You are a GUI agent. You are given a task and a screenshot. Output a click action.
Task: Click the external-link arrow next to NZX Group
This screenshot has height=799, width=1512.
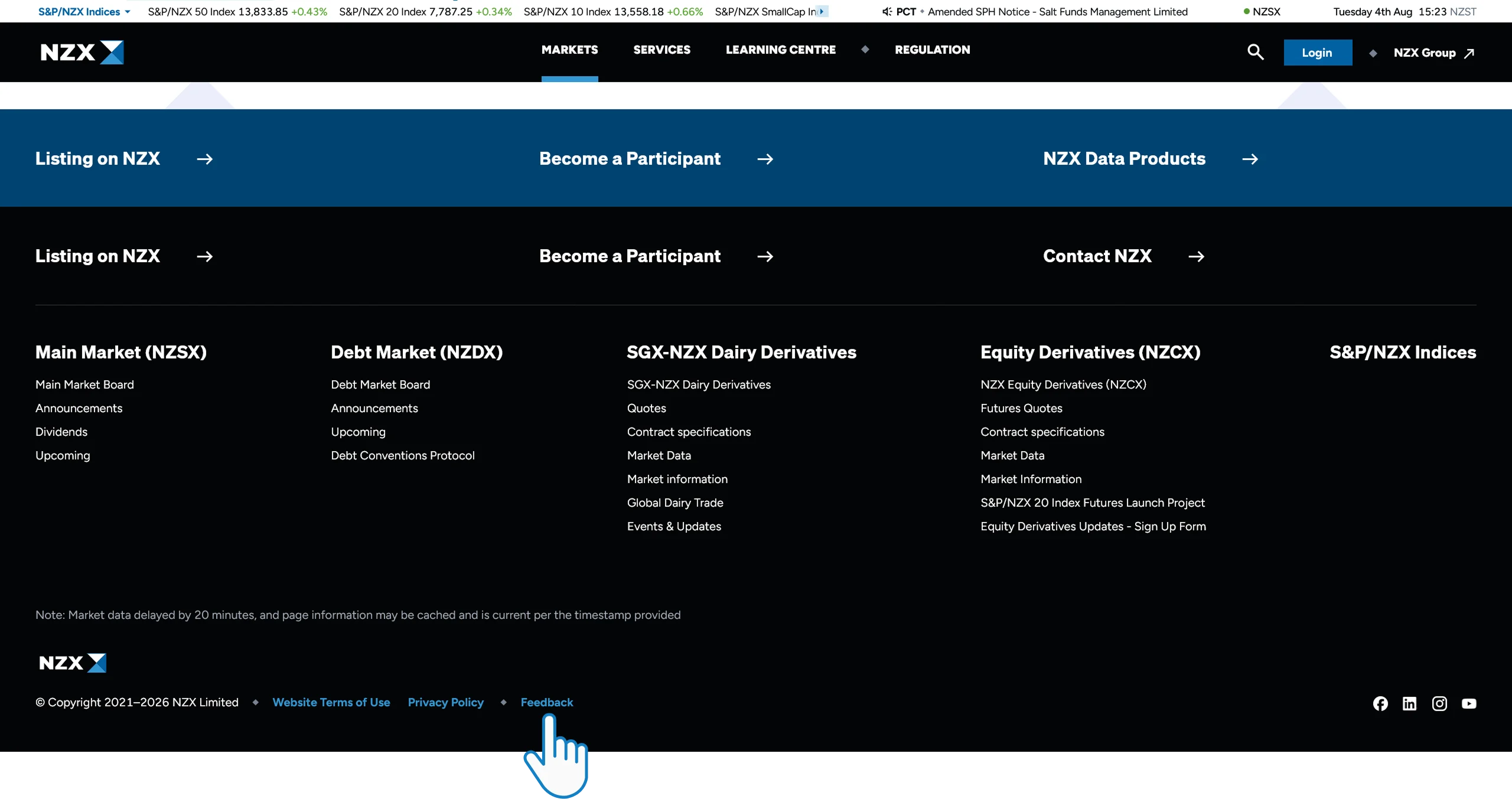(x=1469, y=53)
